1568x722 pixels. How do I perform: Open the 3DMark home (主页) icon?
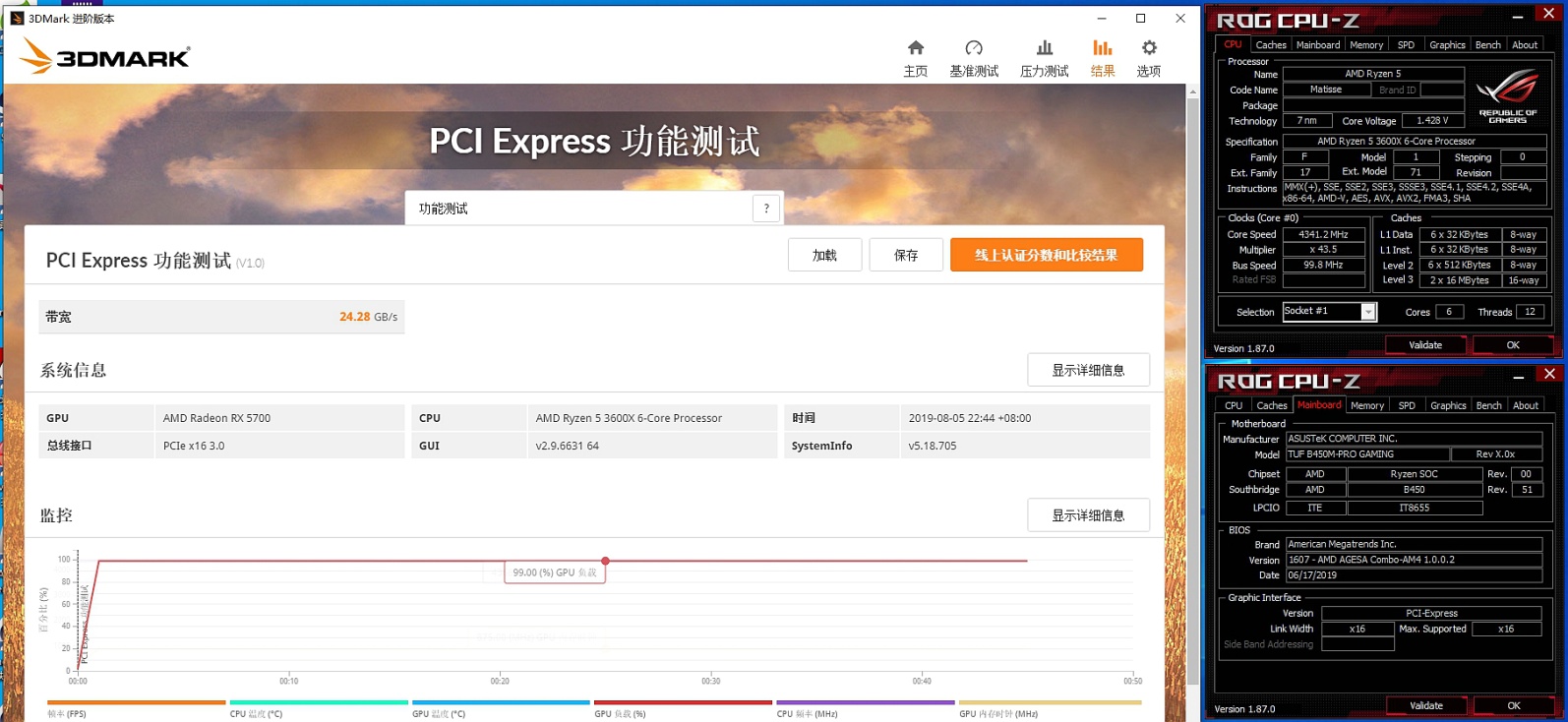pos(916,58)
